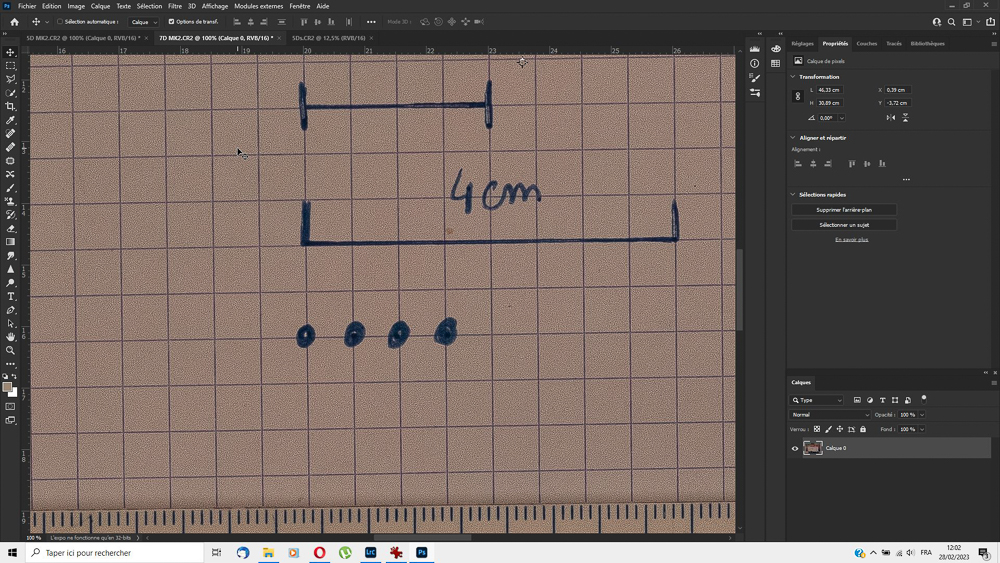The image size is (1000, 563).
Task: Select the Horizontal Type tool
Action: (10, 296)
